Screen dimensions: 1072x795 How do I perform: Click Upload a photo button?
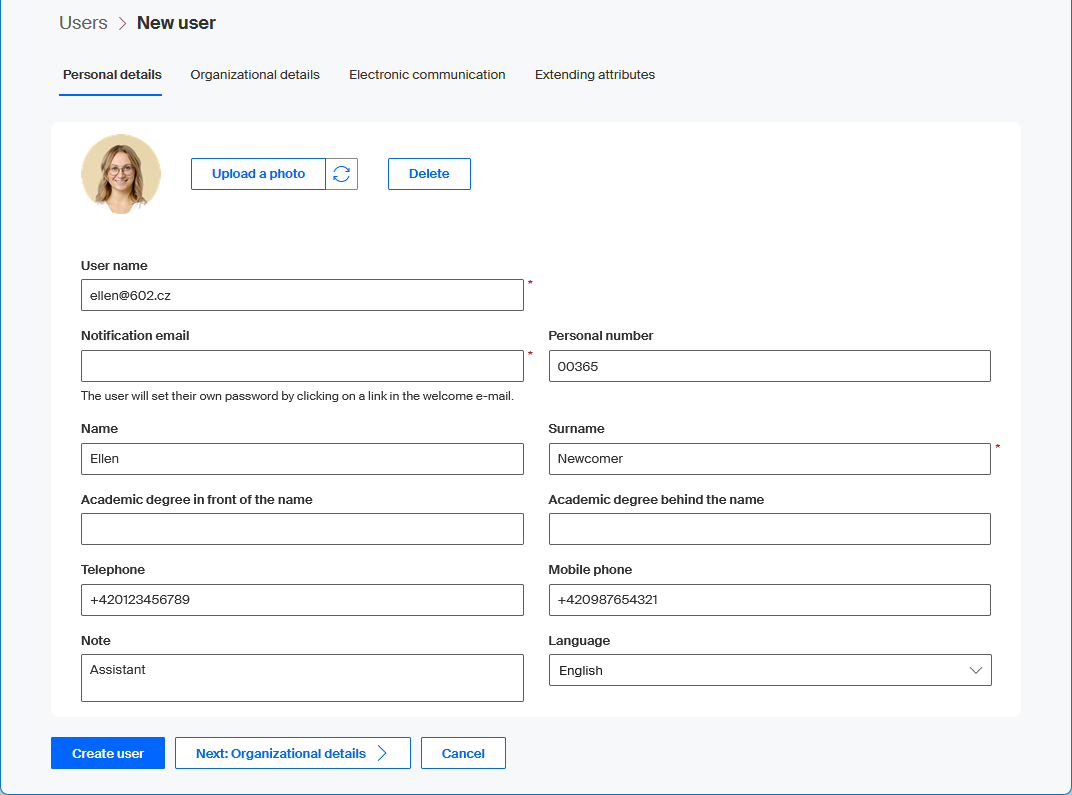258,174
